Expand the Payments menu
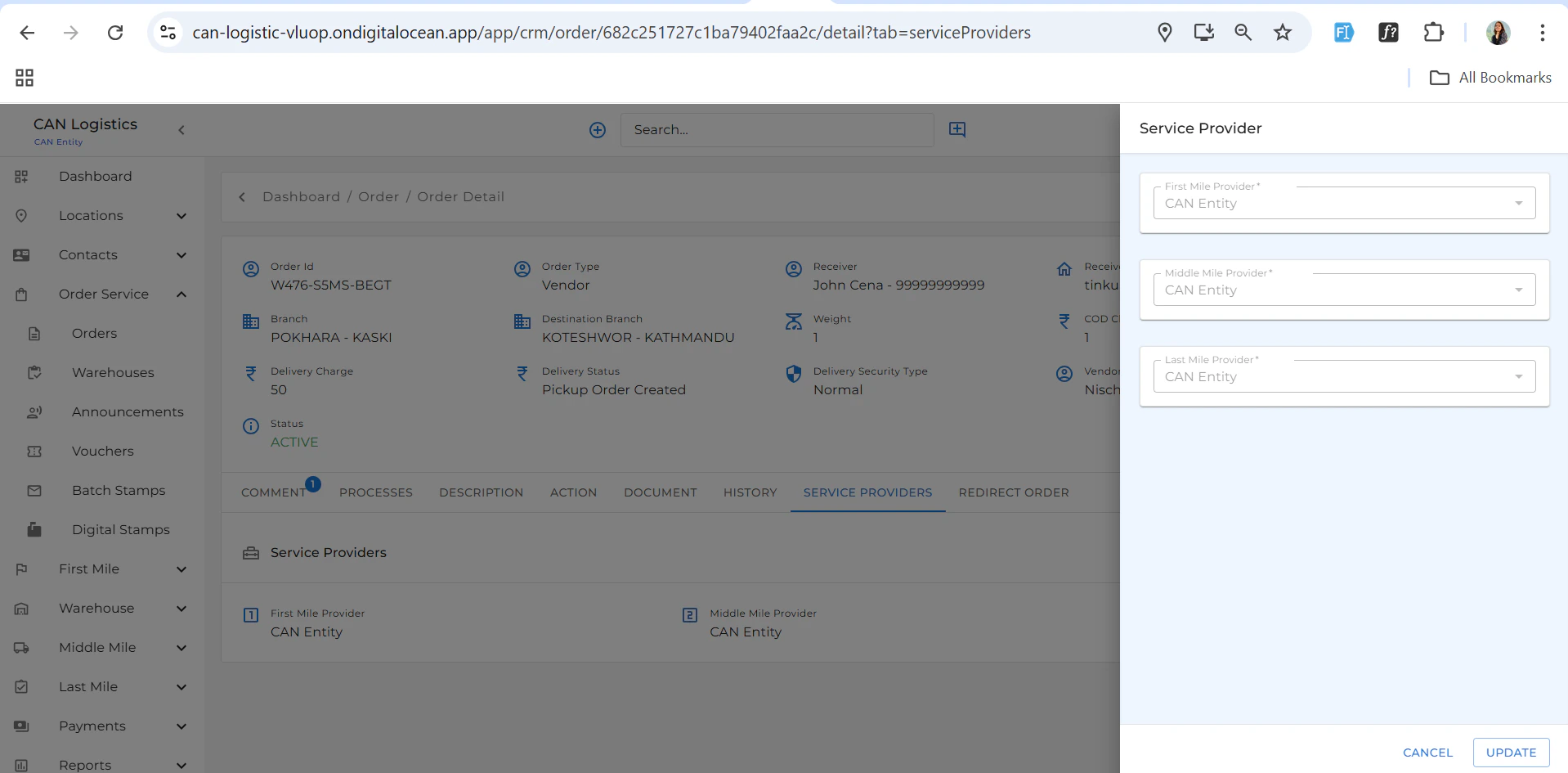 click(x=102, y=726)
